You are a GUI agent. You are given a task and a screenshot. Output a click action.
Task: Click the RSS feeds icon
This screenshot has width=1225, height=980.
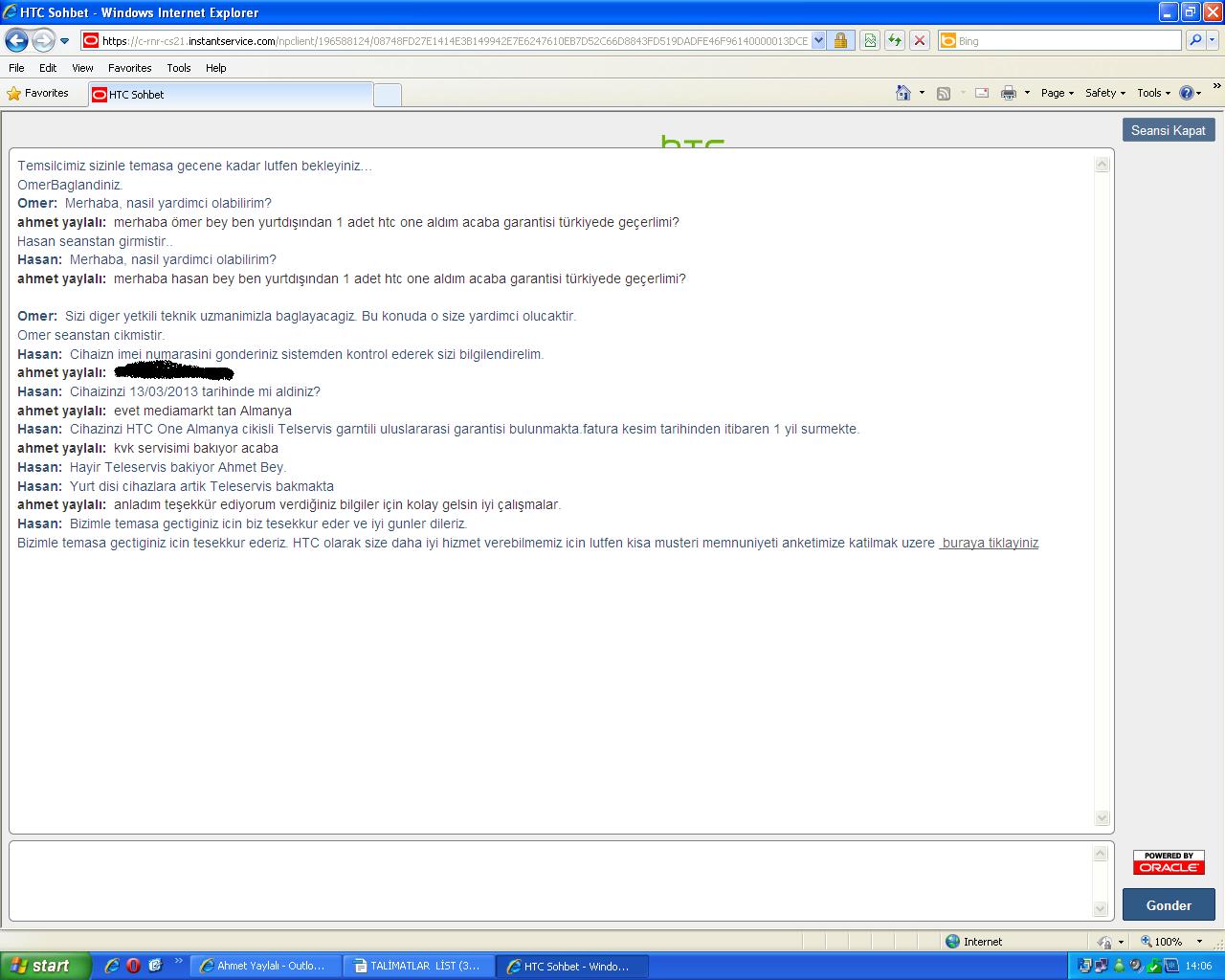[x=944, y=93]
